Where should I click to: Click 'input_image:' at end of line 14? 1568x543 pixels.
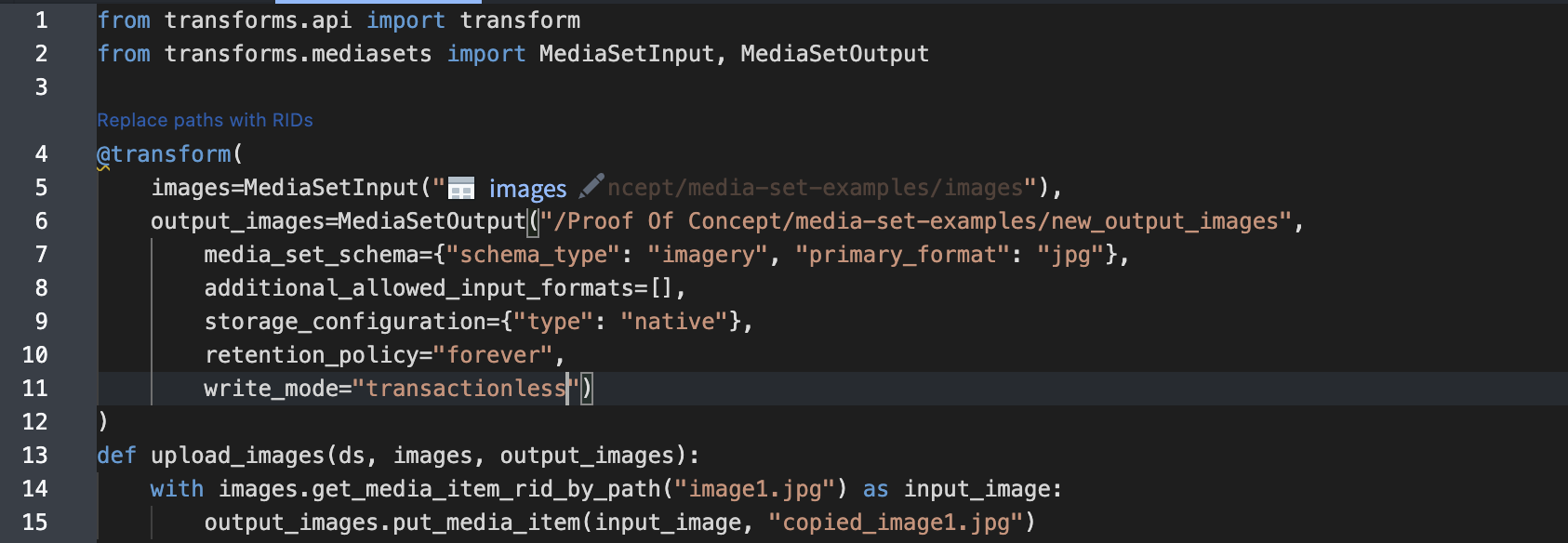(983, 489)
